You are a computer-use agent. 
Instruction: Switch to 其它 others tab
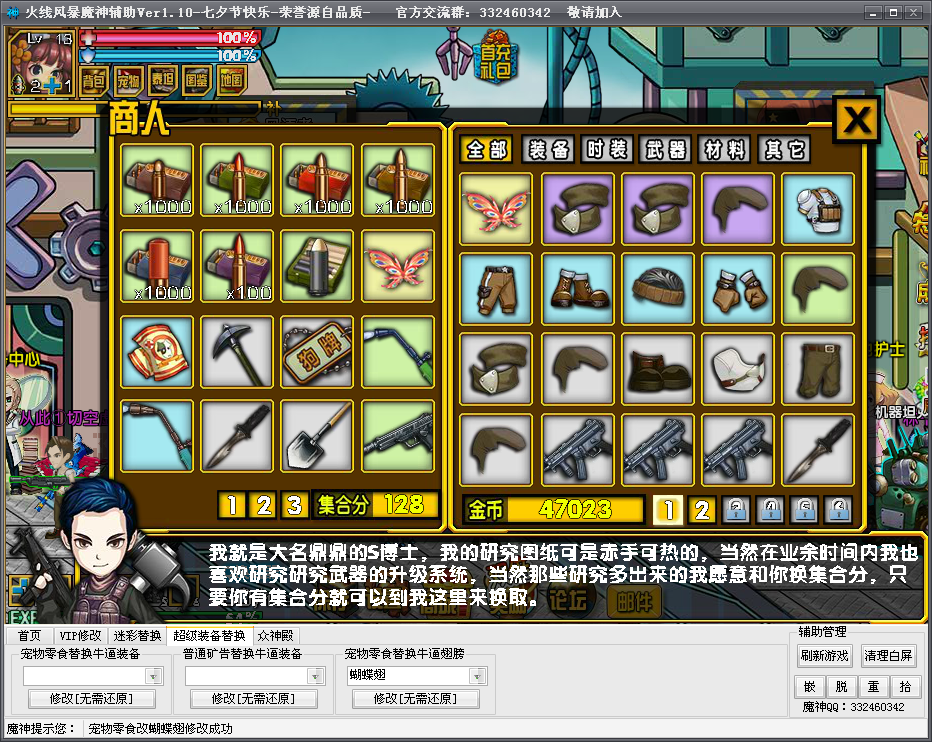pos(784,149)
